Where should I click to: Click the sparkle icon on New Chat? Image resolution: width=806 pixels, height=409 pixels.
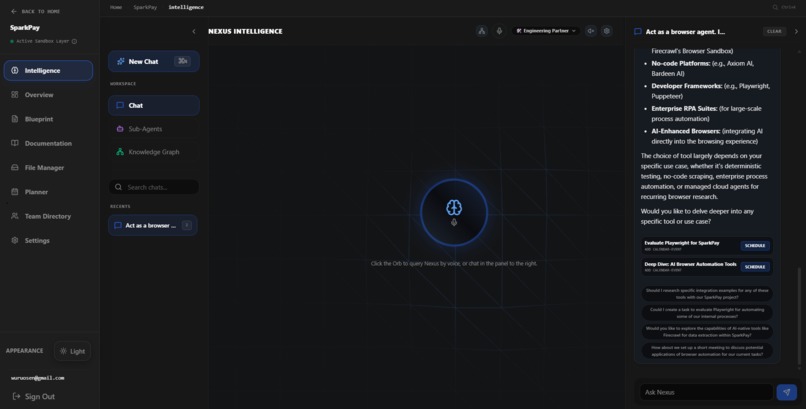click(121, 61)
